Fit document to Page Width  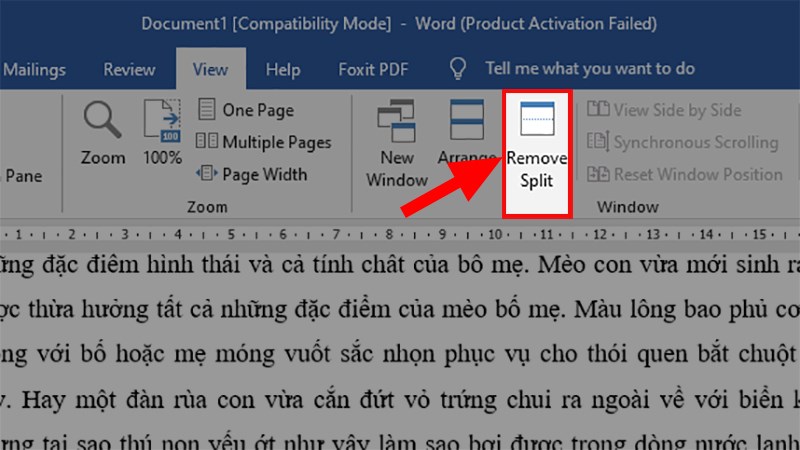[252, 174]
